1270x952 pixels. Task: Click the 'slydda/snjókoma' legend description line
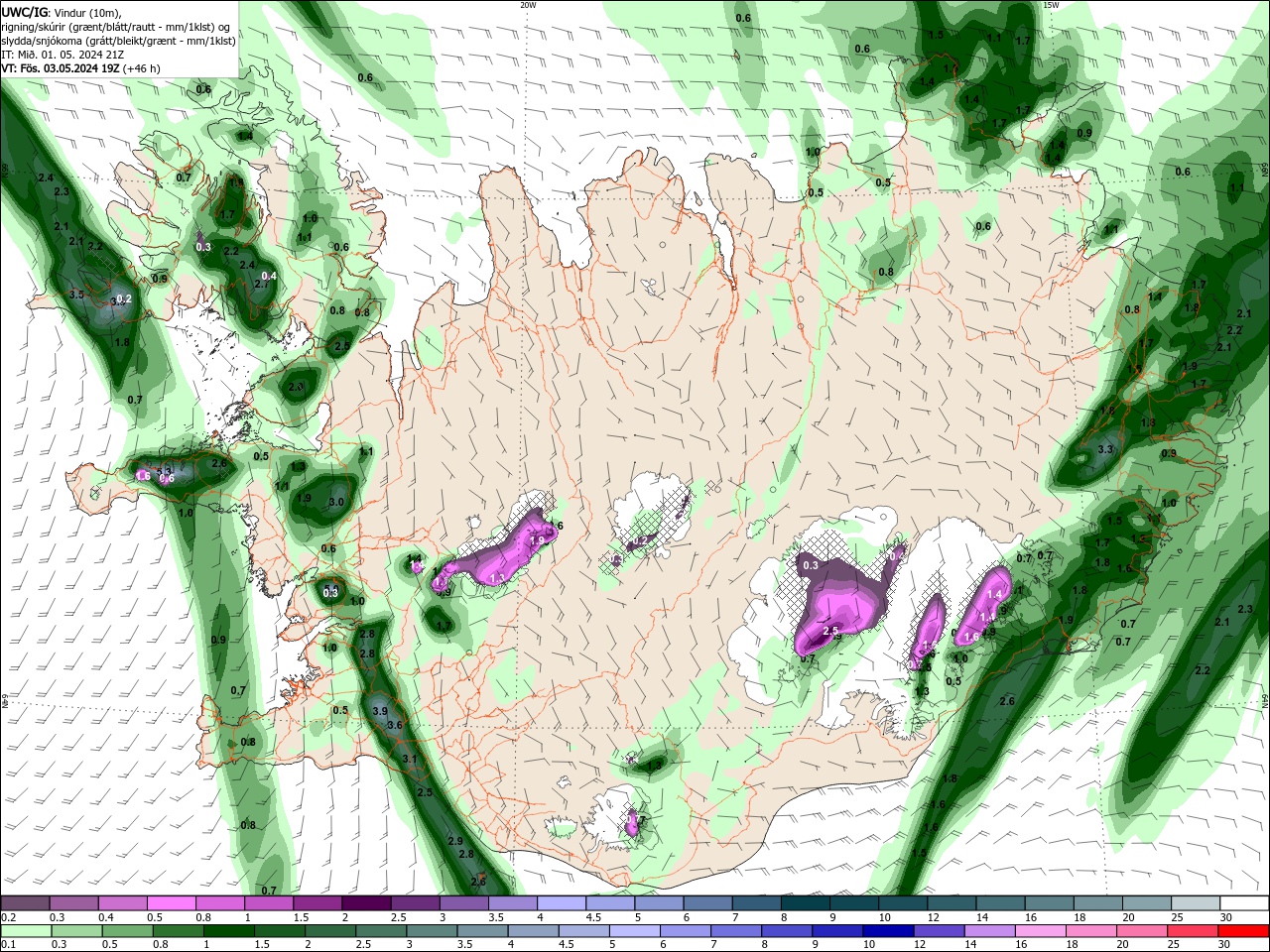118,41
